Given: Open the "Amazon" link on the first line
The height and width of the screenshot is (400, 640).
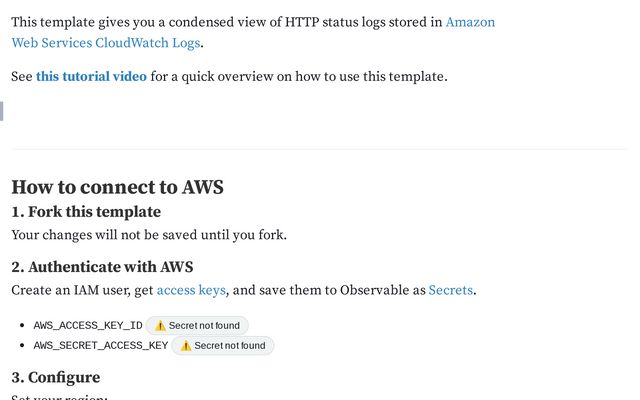Looking at the screenshot, I should [470, 22].
